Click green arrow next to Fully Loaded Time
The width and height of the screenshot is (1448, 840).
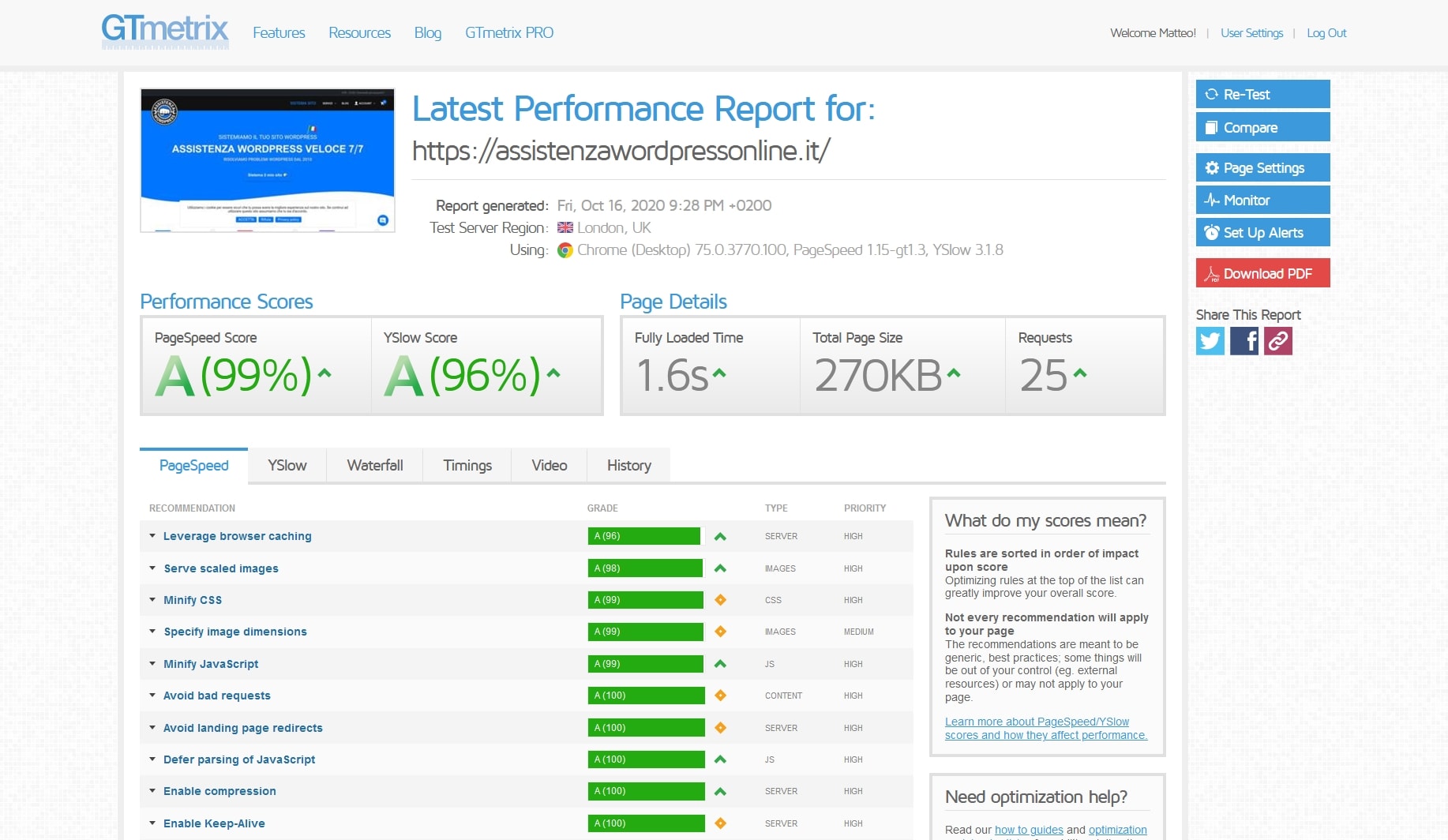point(718,373)
